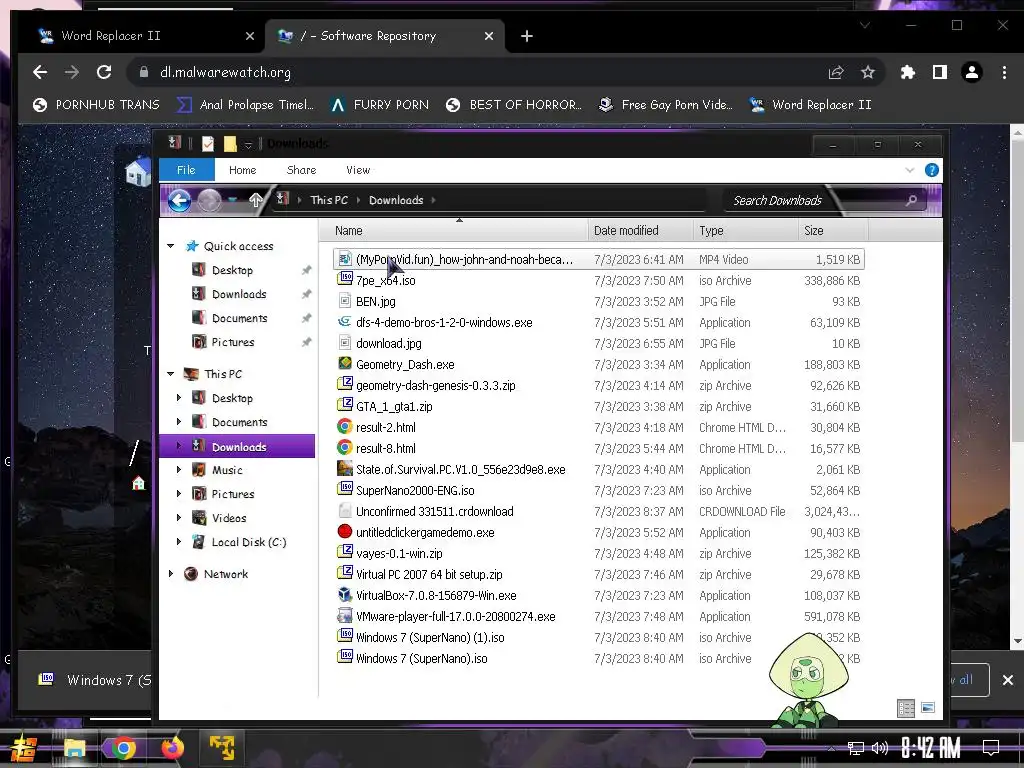This screenshot has width=1024, height=768.
Task: Open the recent locations dropdown arrow
Action: tap(232, 200)
